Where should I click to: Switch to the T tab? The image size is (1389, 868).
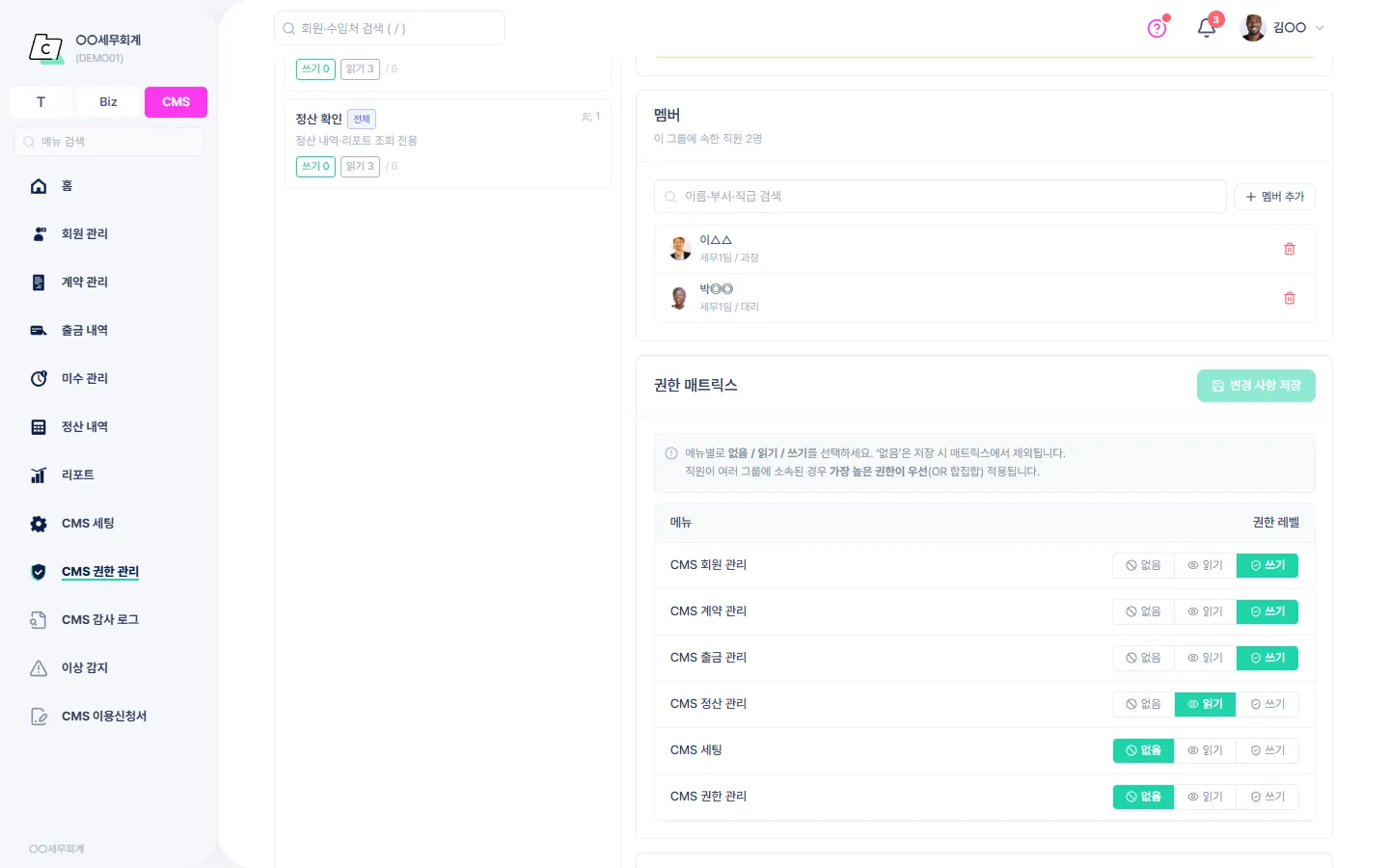click(x=41, y=102)
